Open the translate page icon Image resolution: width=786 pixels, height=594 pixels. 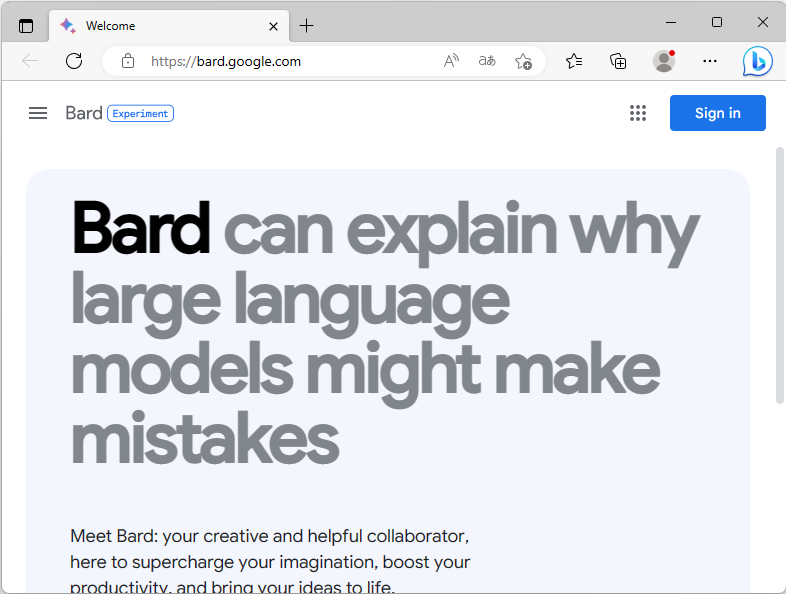click(x=487, y=61)
